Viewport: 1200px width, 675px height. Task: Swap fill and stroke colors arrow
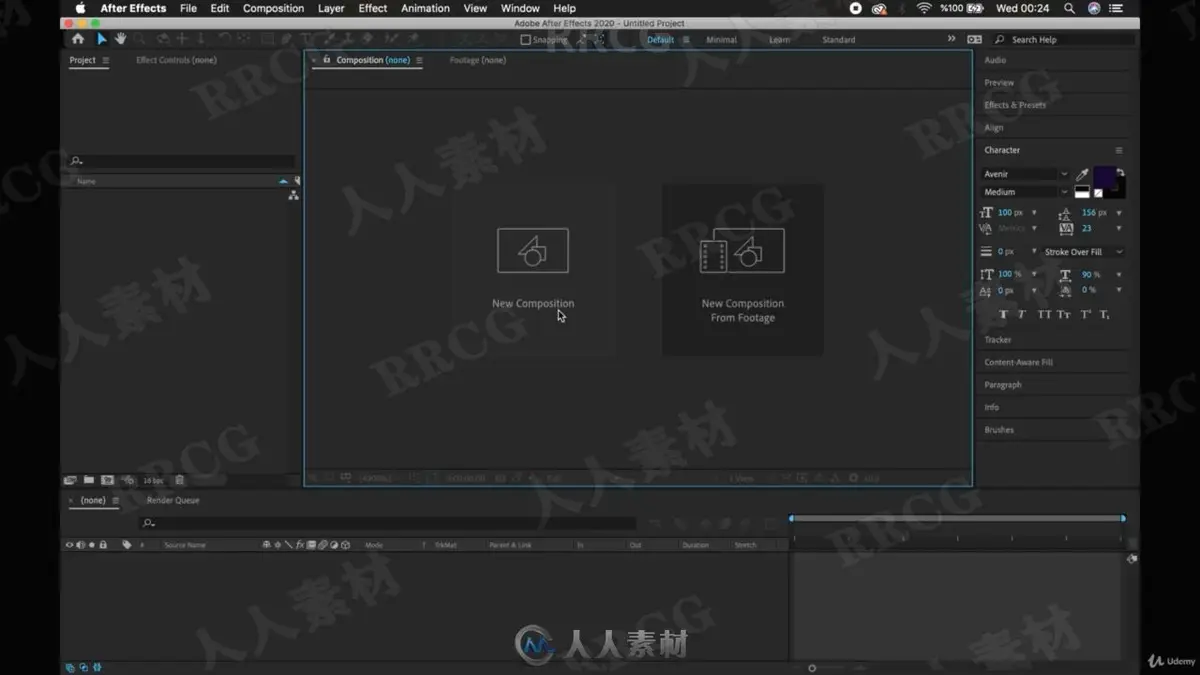[1120, 172]
